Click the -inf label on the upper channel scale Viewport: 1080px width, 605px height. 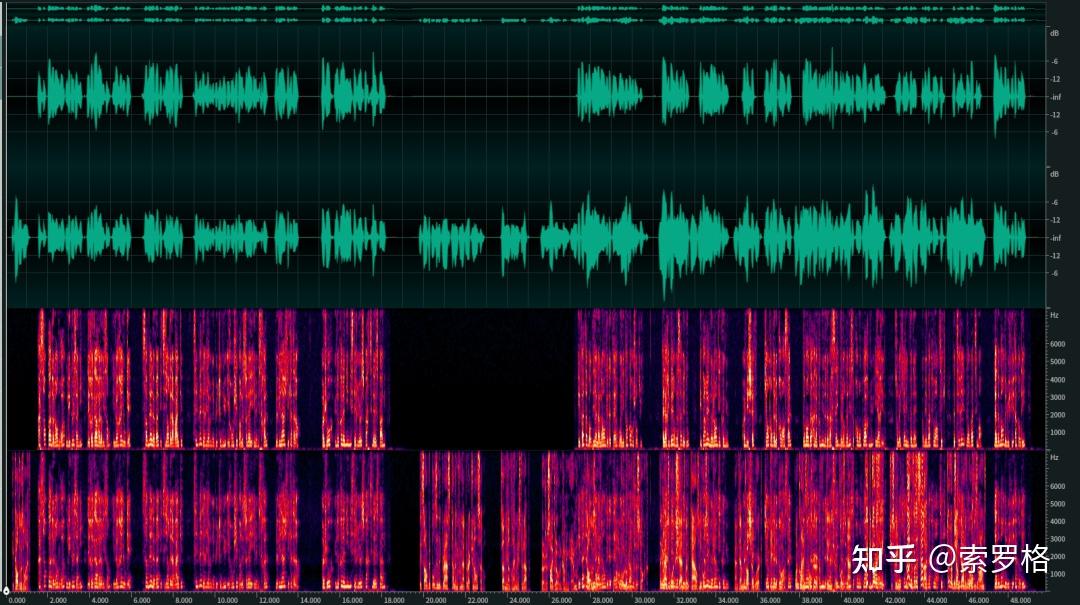click(x=1056, y=97)
